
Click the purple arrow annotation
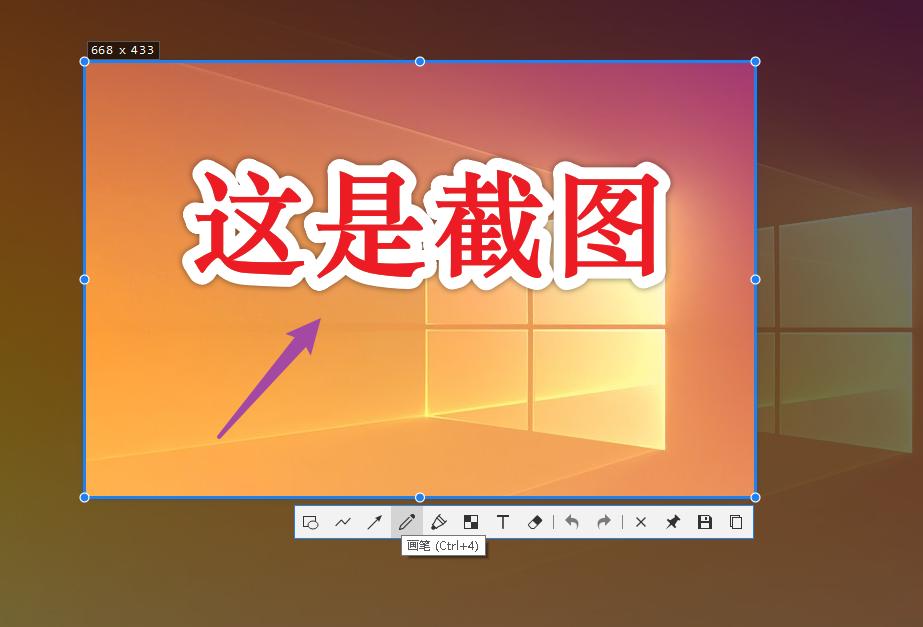pyautogui.click(x=270, y=380)
